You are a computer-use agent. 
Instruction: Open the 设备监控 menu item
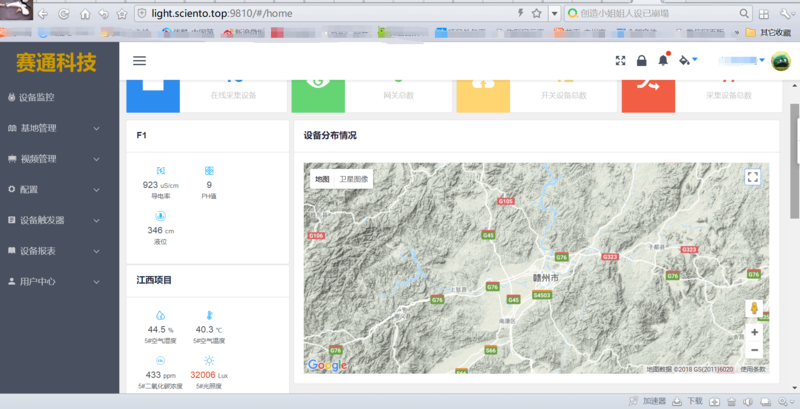coord(59,98)
